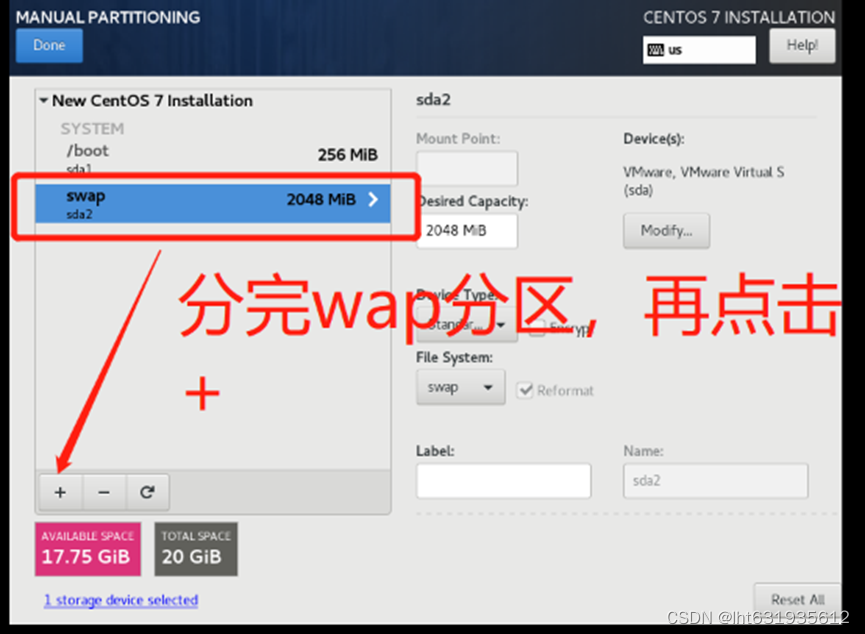Image resolution: width=865 pixels, height=634 pixels.
Task: Open the Device Type dropdown
Action: 467,324
